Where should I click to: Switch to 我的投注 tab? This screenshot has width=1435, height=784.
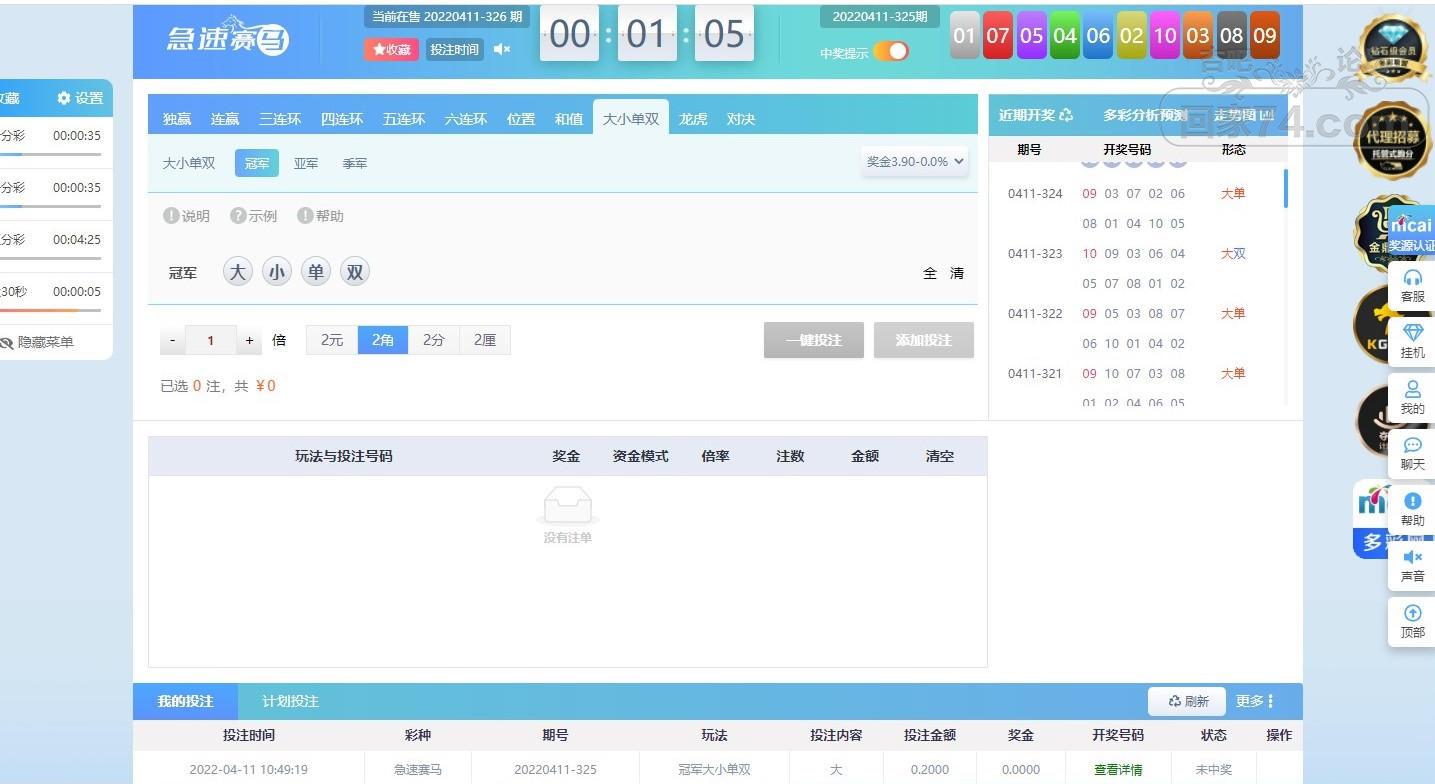[186, 701]
